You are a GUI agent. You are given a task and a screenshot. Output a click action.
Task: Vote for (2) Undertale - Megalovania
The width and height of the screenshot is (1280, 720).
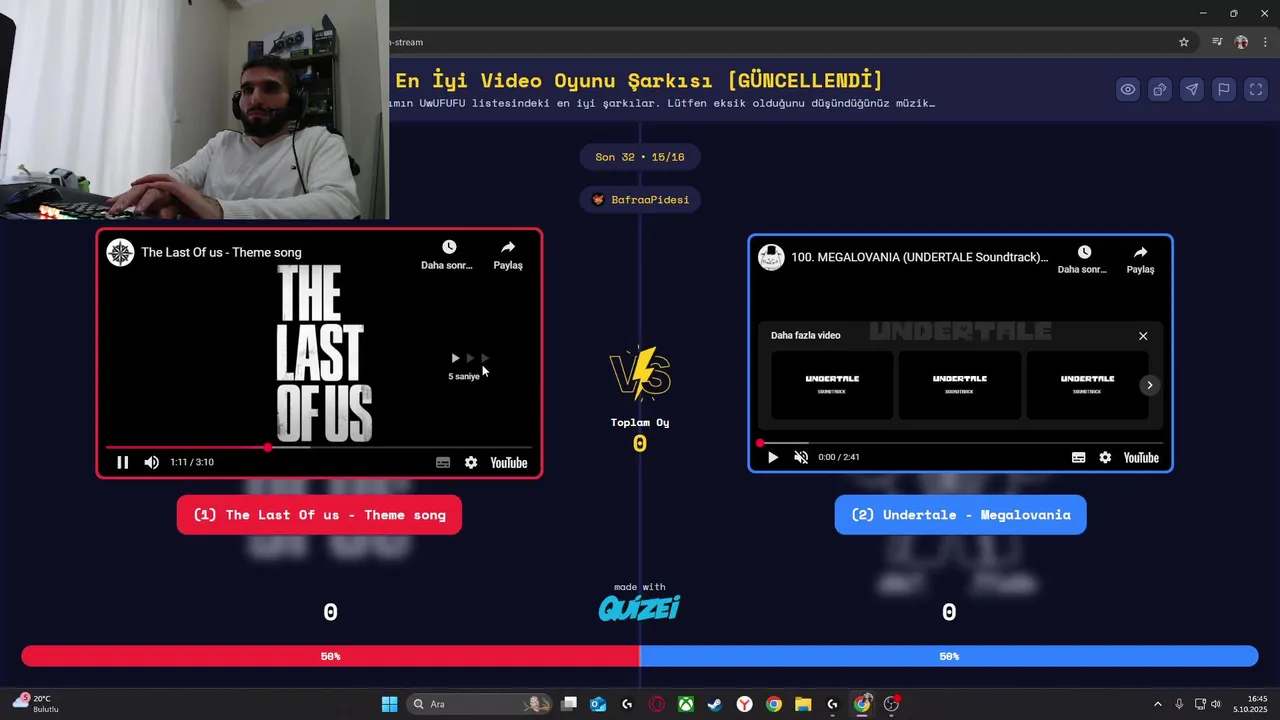coord(960,515)
